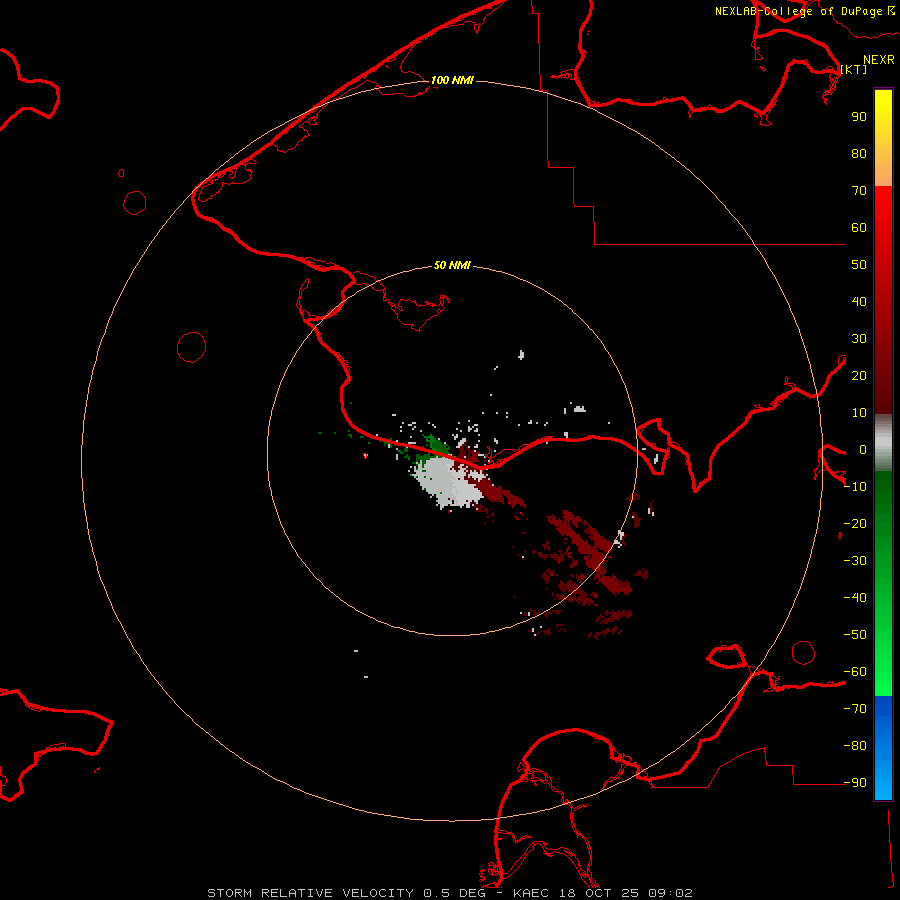The image size is (900, 900).
Task: Click the "0" value on the velocity scale
Action: (863, 449)
